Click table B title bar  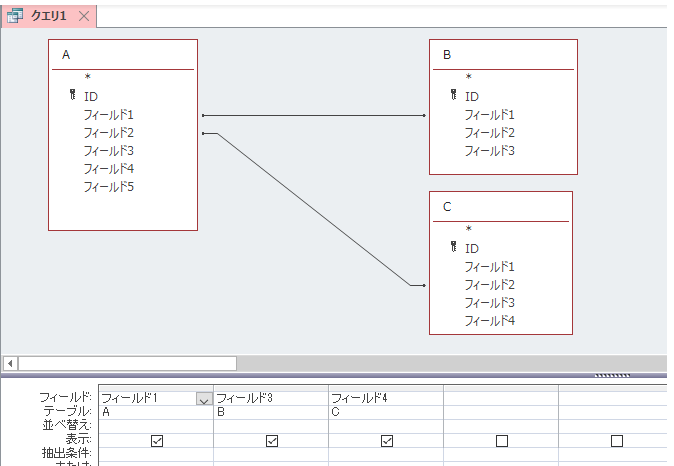click(x=503, y=55)
